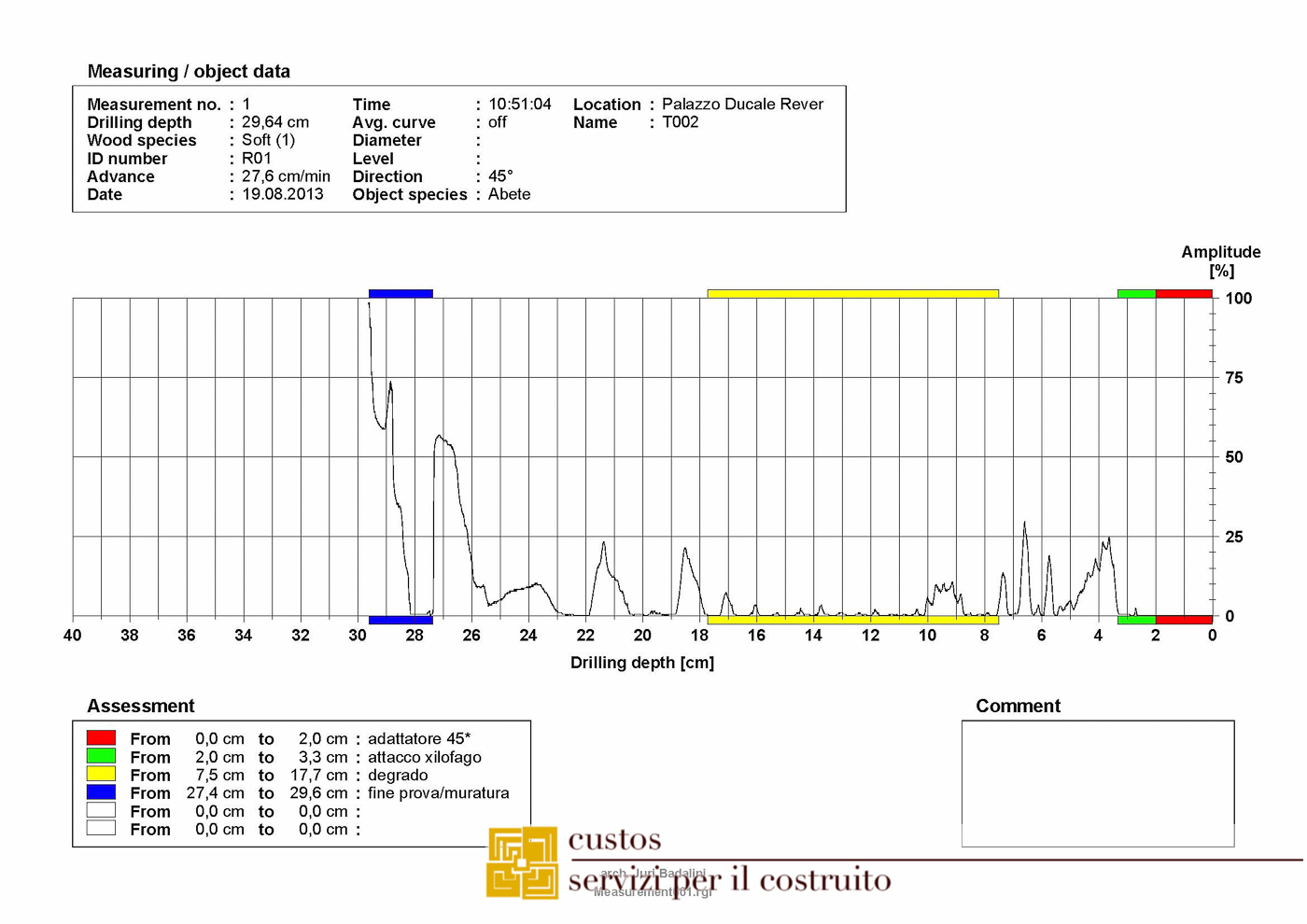Click the "Amplitude [%]" axis label

[x=1220, y=261]
